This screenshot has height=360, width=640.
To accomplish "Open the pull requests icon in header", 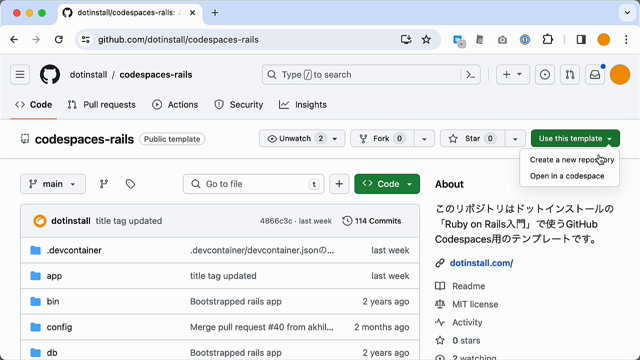I will pyautogui.click(x=570, y=75).
